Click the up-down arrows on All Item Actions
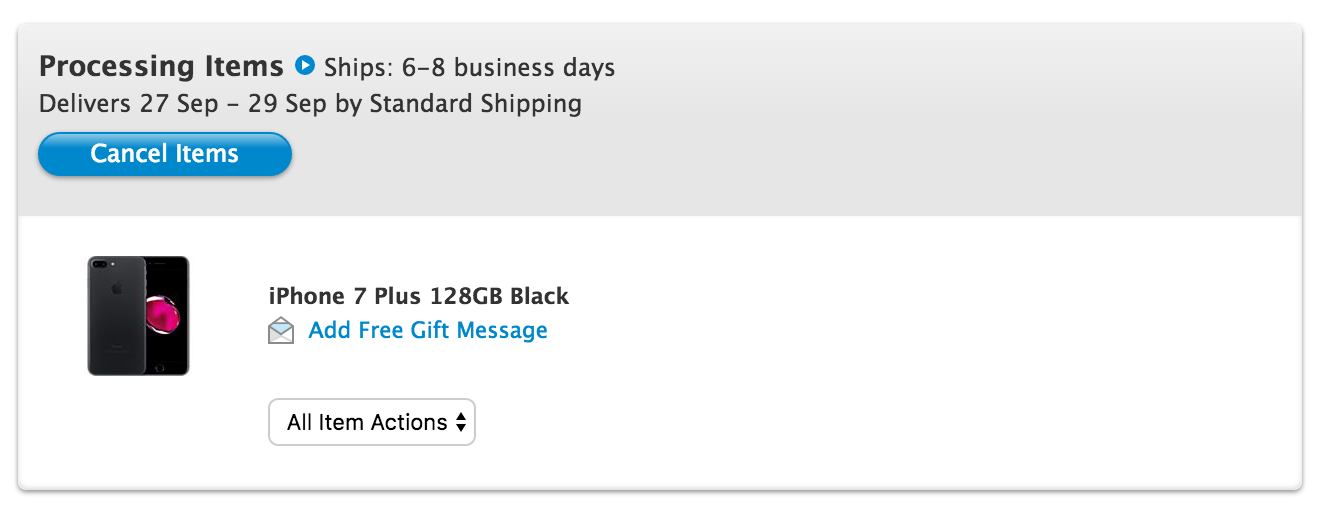1340x516 pixels. (x=461, y=423)
